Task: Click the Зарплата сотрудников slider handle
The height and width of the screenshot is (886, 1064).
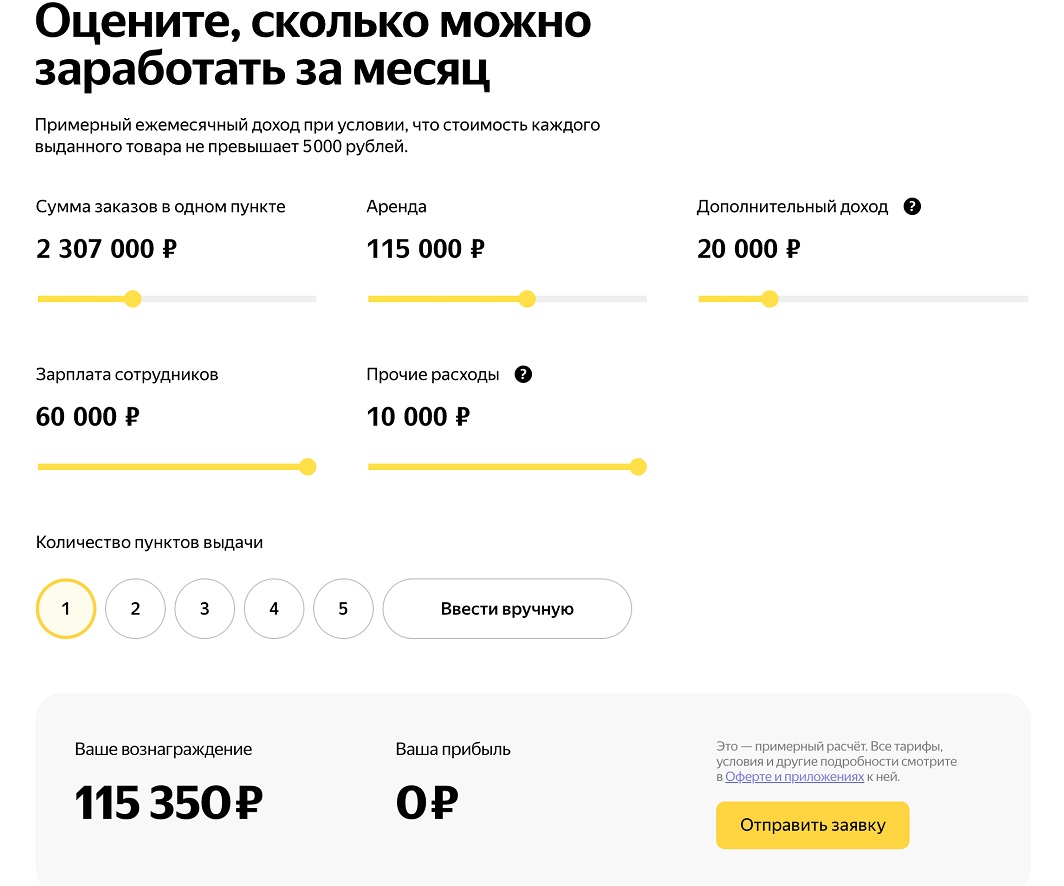Action: tap(308, 466)
